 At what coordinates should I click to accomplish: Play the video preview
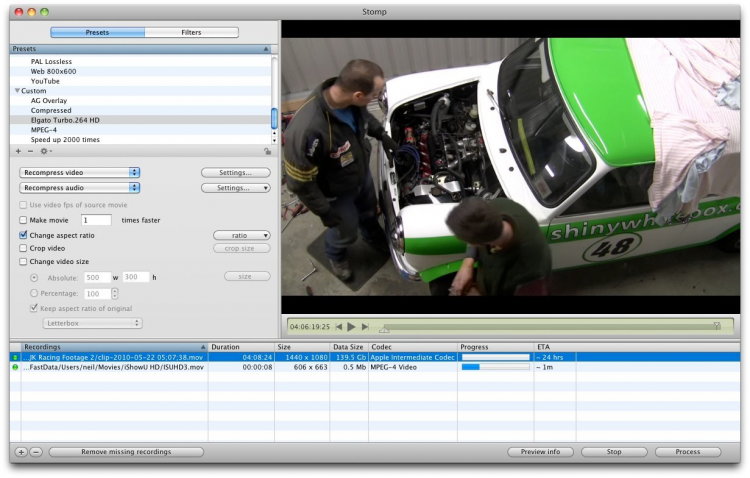click(x=352, y=327)
